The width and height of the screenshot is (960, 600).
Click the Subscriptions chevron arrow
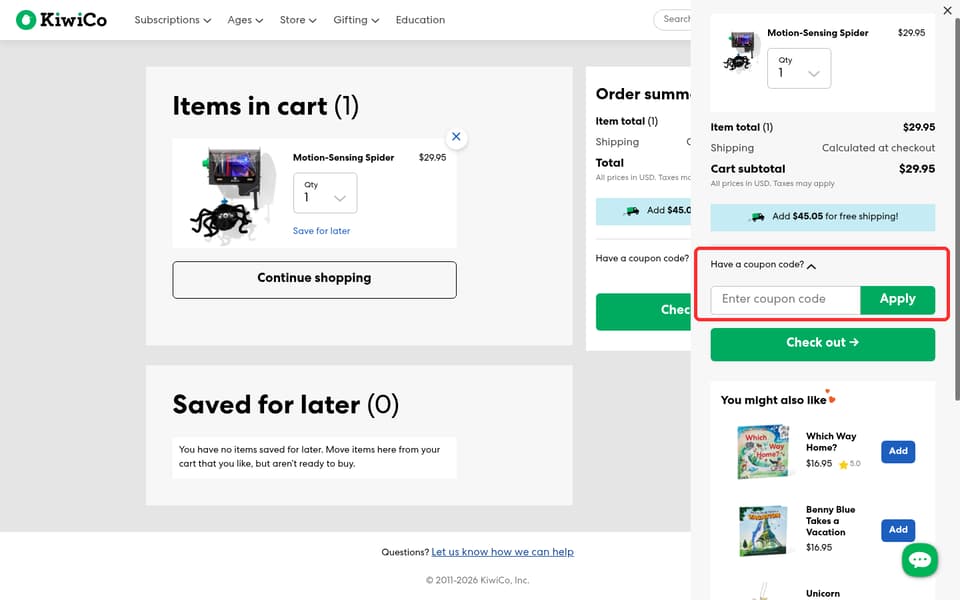coord(207,21)
